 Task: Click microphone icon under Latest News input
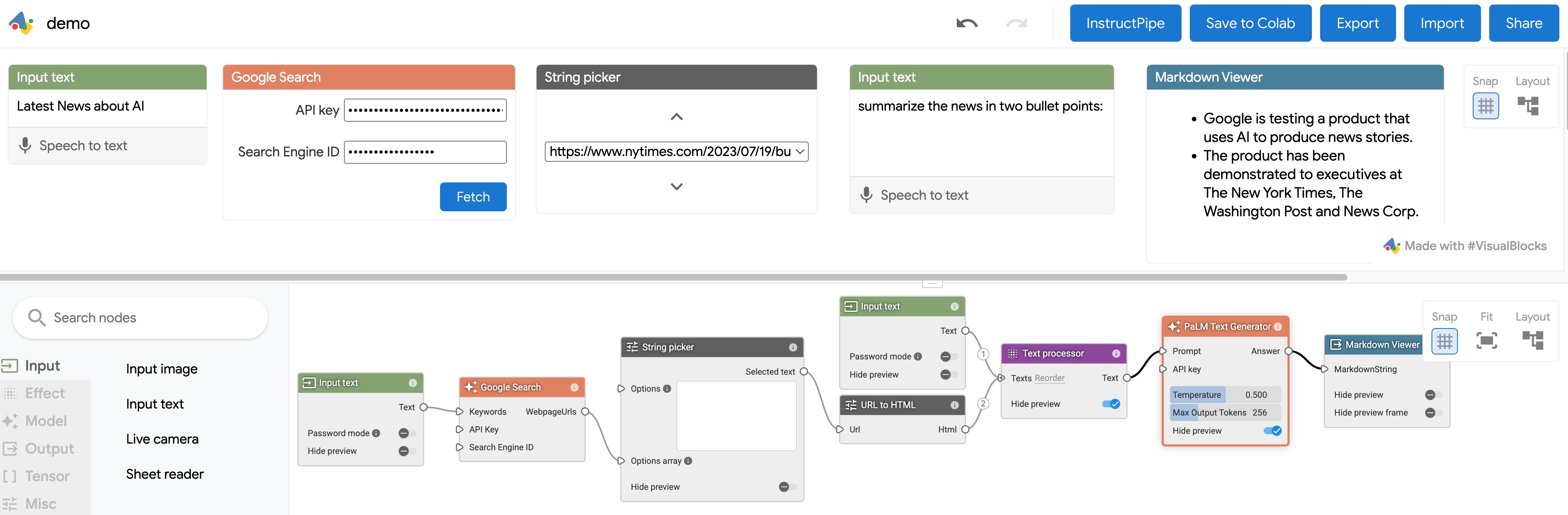25,146
